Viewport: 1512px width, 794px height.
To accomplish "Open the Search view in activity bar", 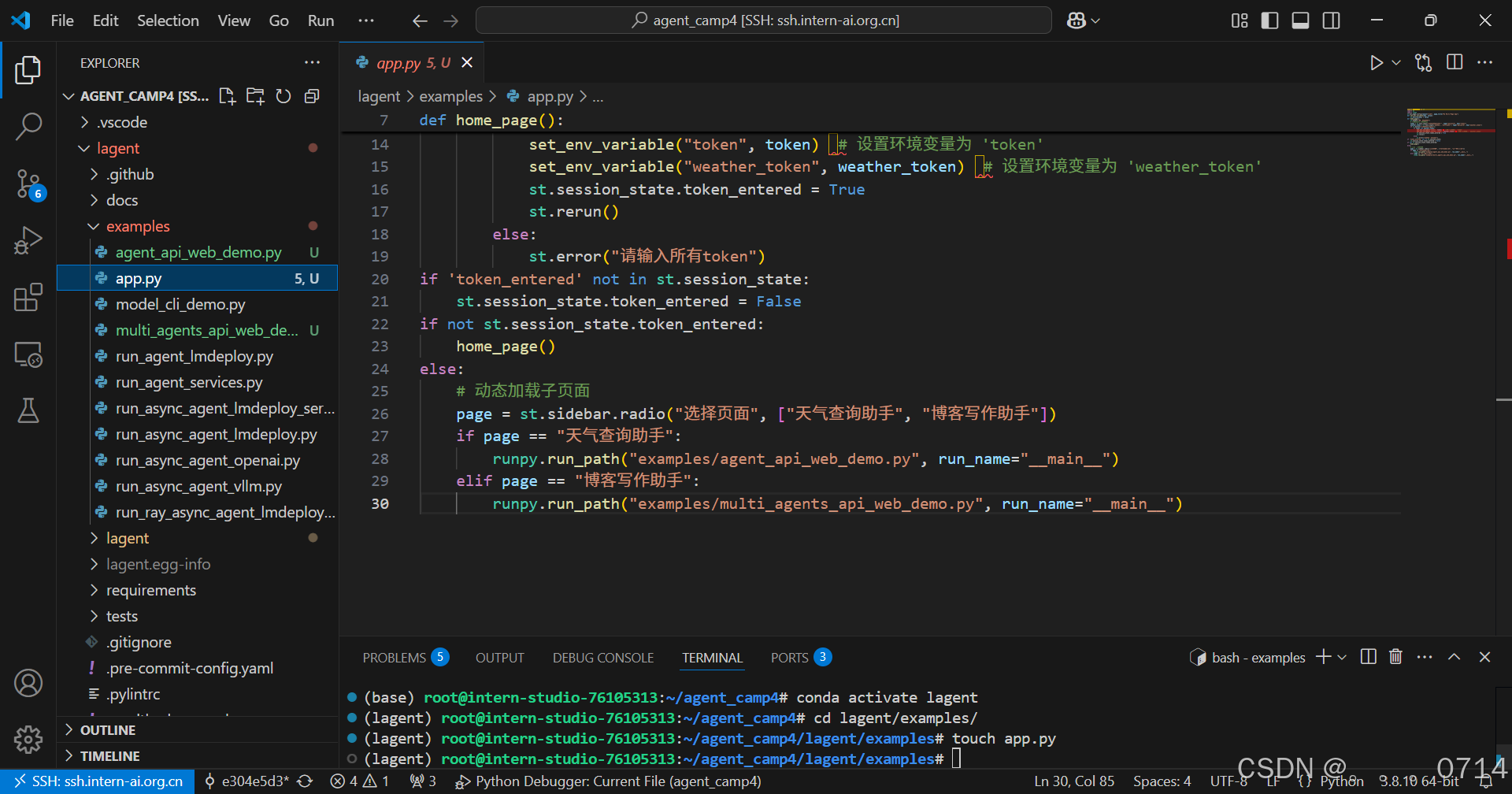I will click(28, 126).
